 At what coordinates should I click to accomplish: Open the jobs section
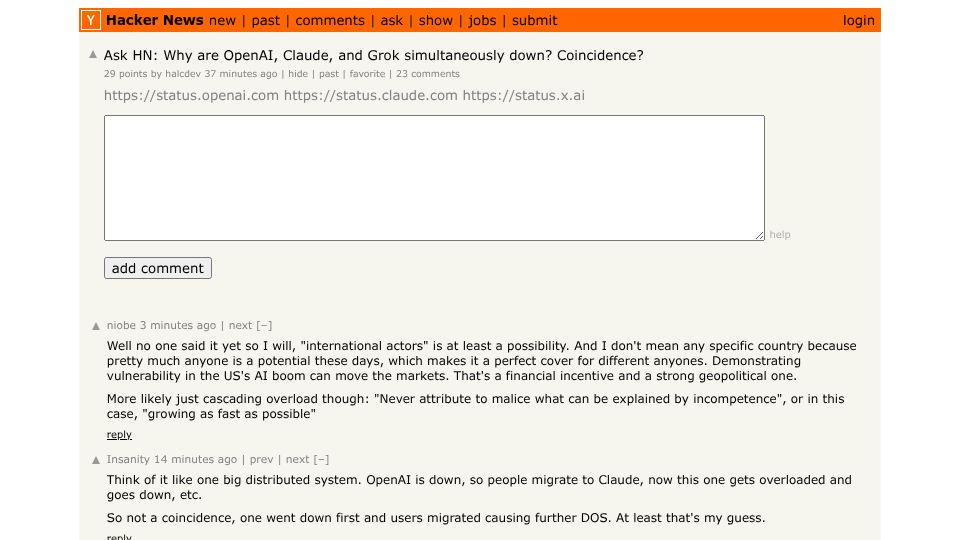point(482,20)
